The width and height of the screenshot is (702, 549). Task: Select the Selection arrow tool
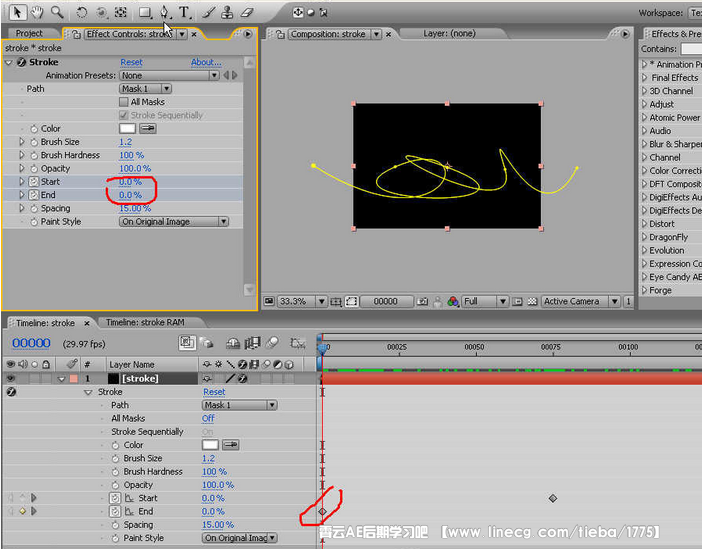(17, 12)
